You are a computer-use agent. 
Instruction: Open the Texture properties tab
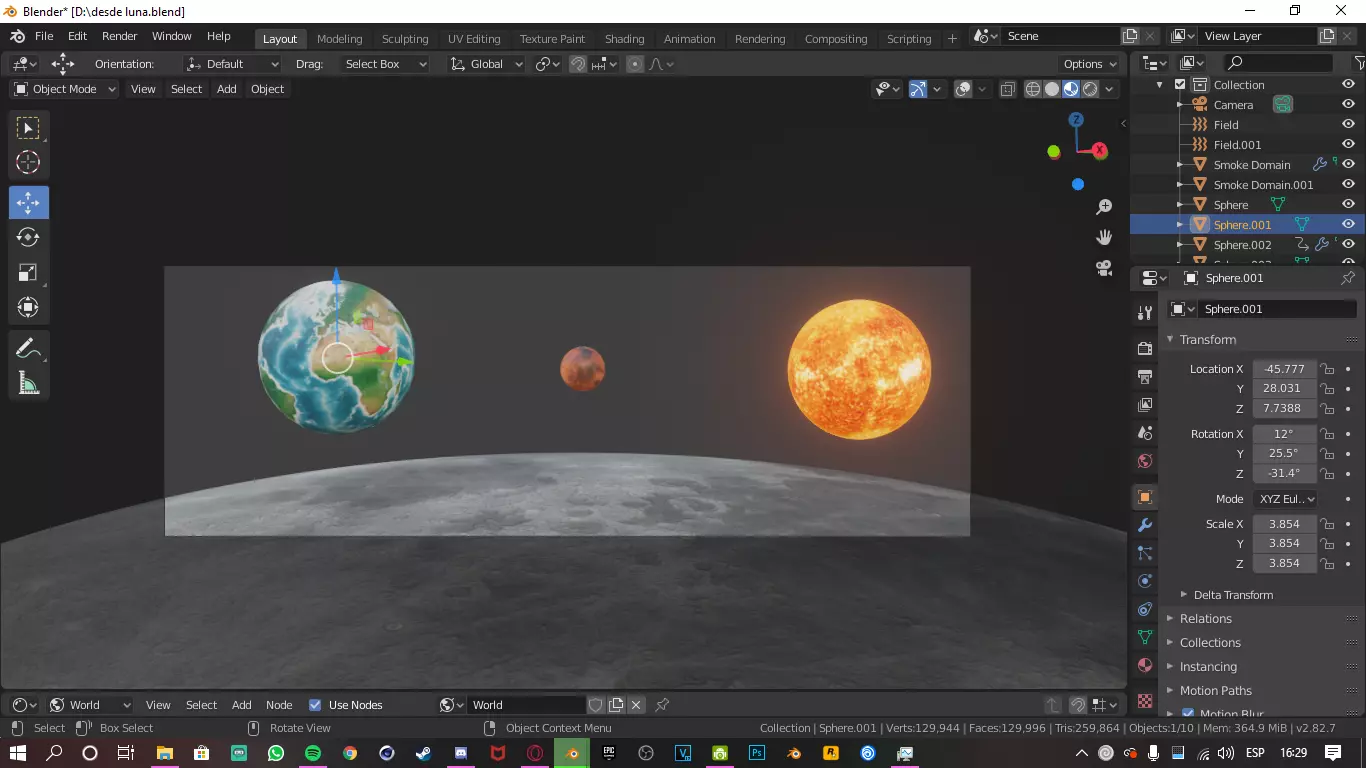click(1145, 700)
